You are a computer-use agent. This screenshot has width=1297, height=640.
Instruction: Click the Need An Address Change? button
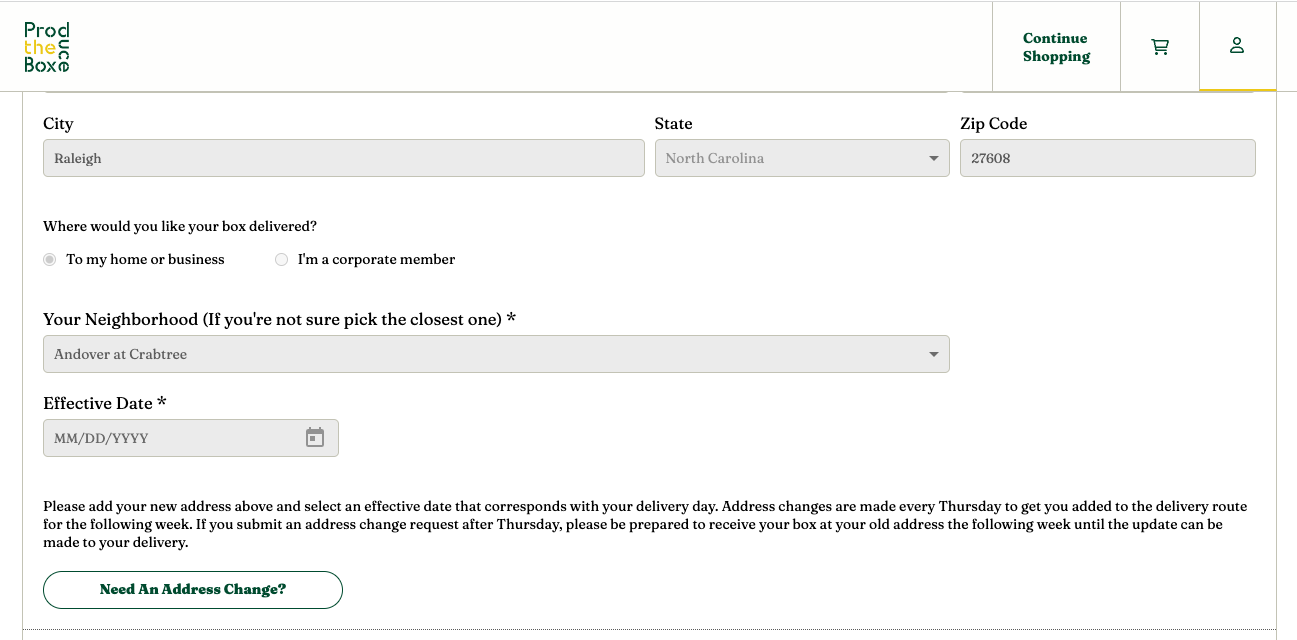[x=193, y=590]
